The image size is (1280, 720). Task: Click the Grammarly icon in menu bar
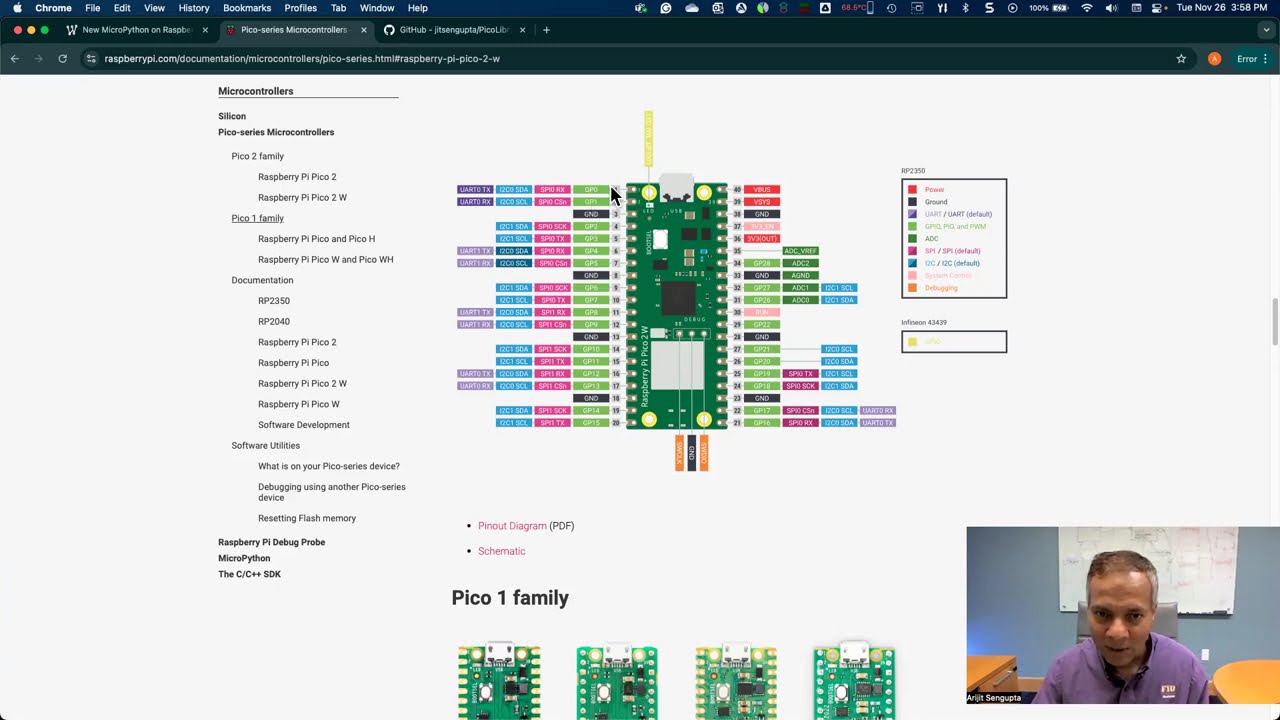click(x=666, y=8)
